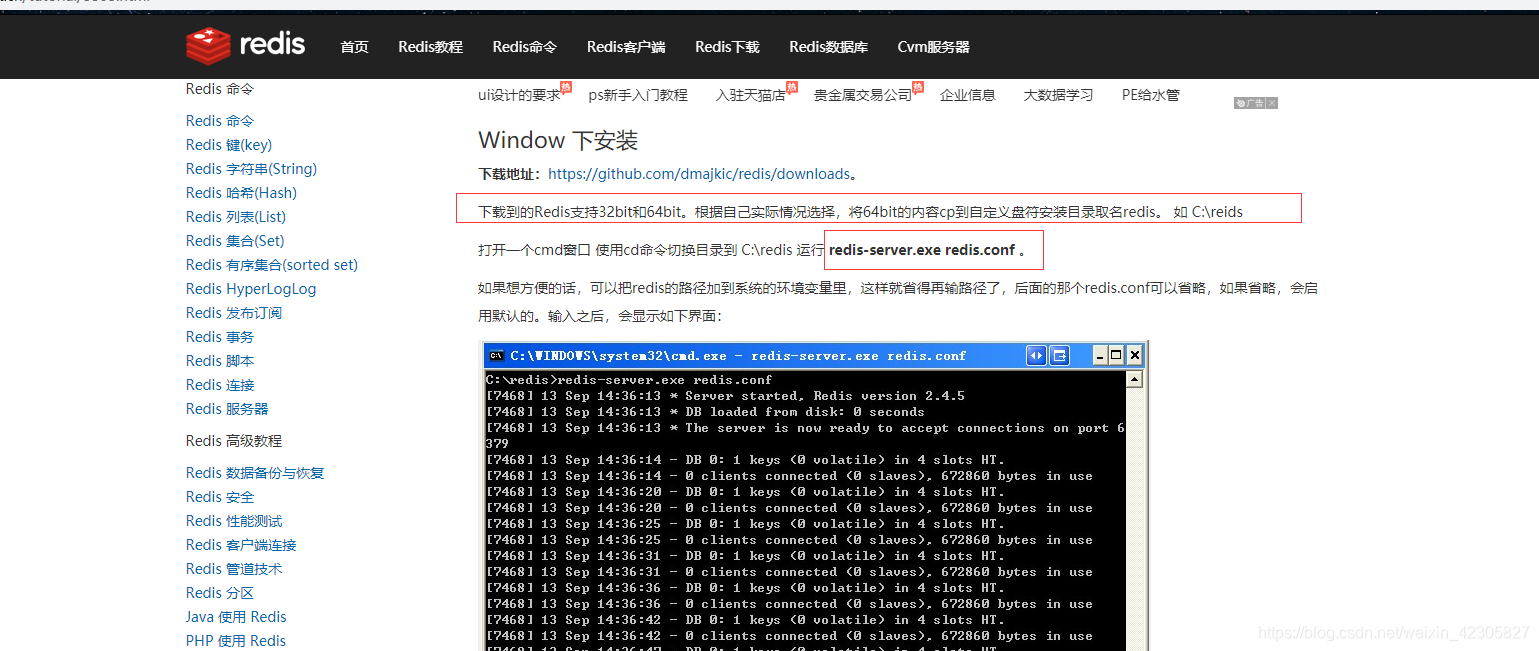
Task: Open sidebar link Redis 分区
Action: [220, 593]
